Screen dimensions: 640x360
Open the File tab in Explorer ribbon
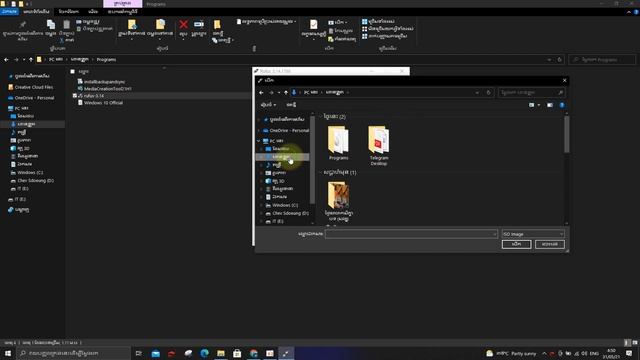[x=9, y=12]
